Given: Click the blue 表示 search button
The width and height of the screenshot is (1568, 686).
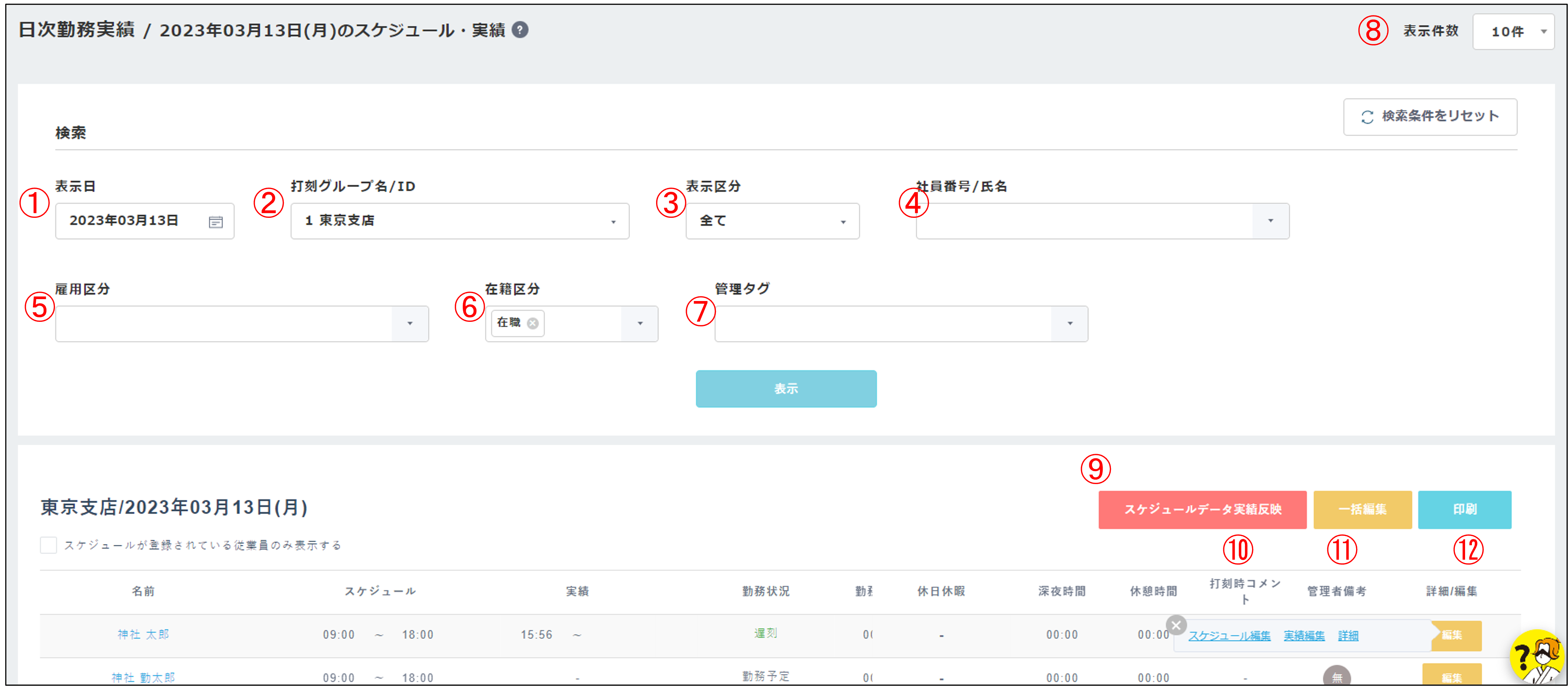Looking at the screenshot, I should click(785, 389).
